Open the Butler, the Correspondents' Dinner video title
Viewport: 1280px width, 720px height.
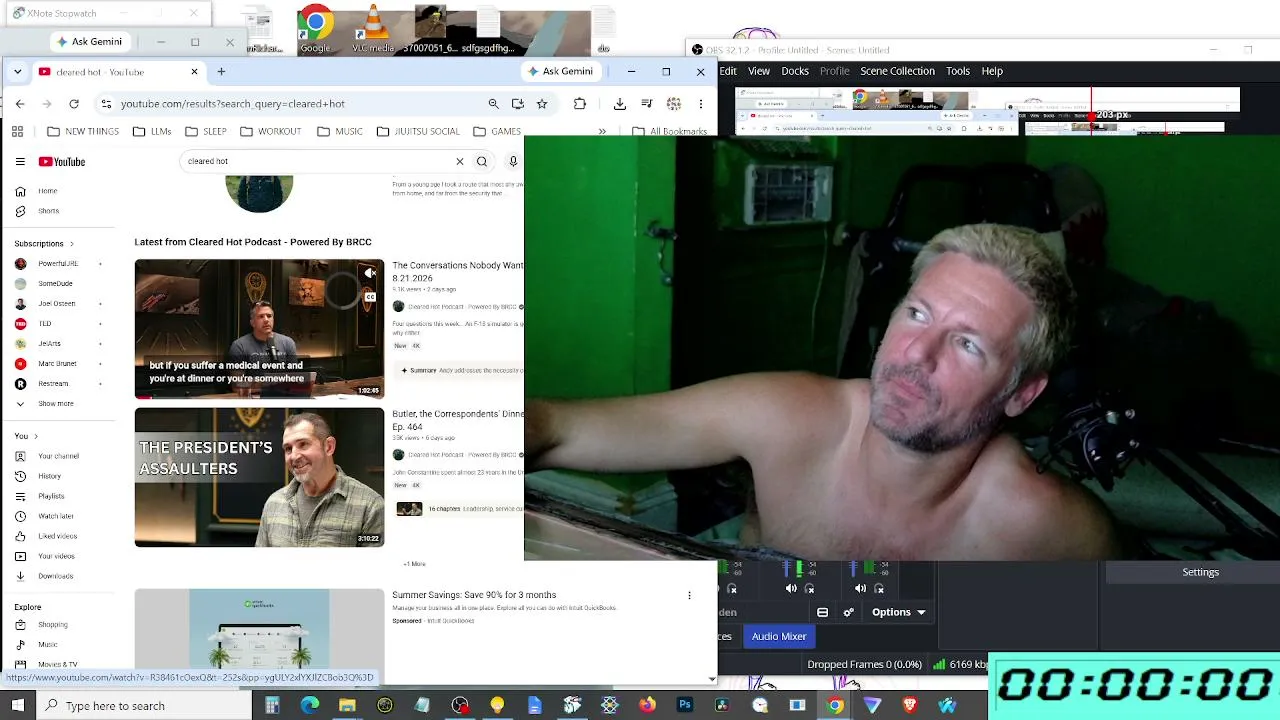click(x=458, y=420)
